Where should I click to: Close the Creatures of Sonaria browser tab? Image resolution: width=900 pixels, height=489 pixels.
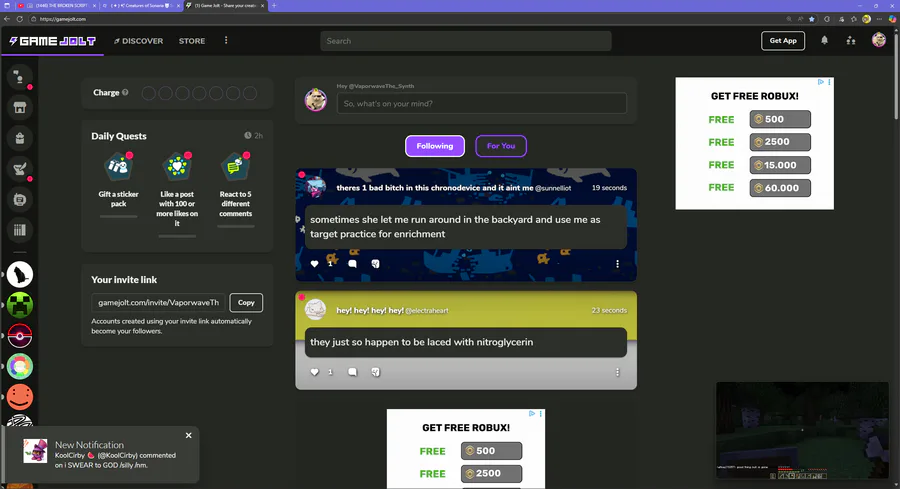coord(178,6)
